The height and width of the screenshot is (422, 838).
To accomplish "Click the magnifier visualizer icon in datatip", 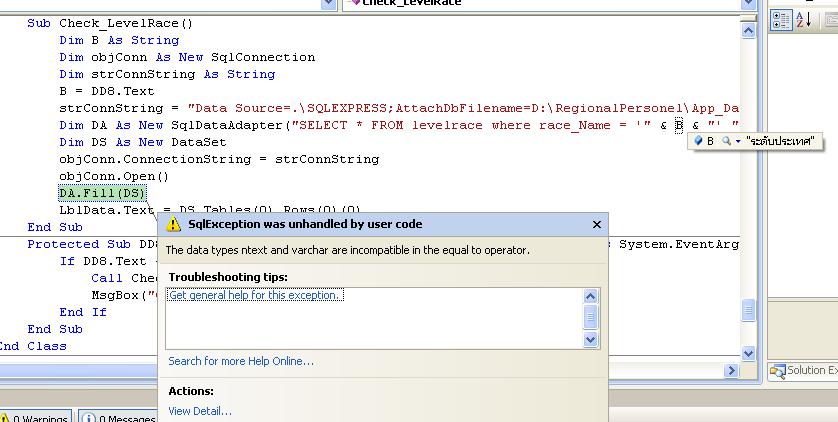I will [x=726, y=141].
